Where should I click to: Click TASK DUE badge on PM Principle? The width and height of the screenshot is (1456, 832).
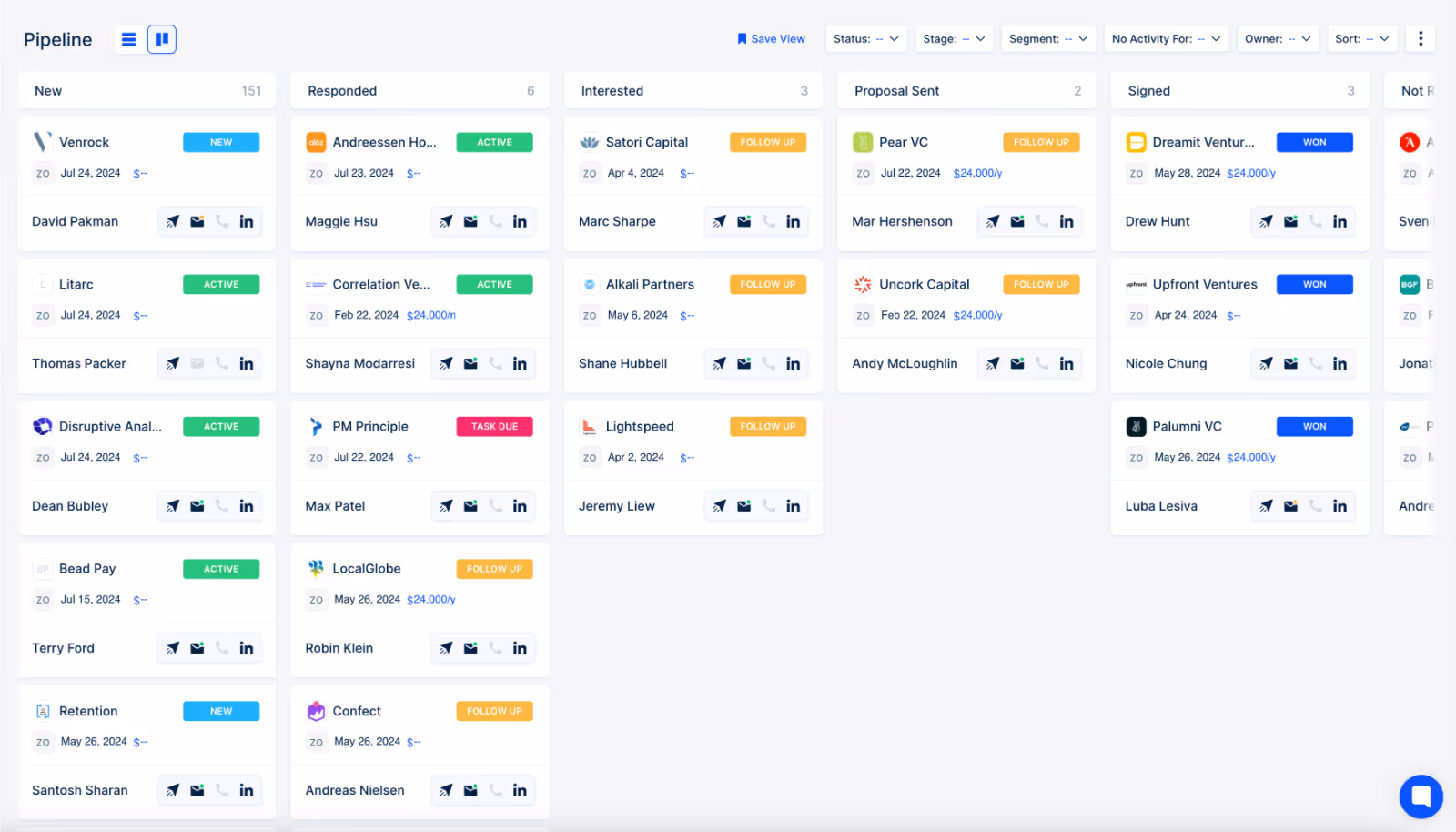coord(494,426)
